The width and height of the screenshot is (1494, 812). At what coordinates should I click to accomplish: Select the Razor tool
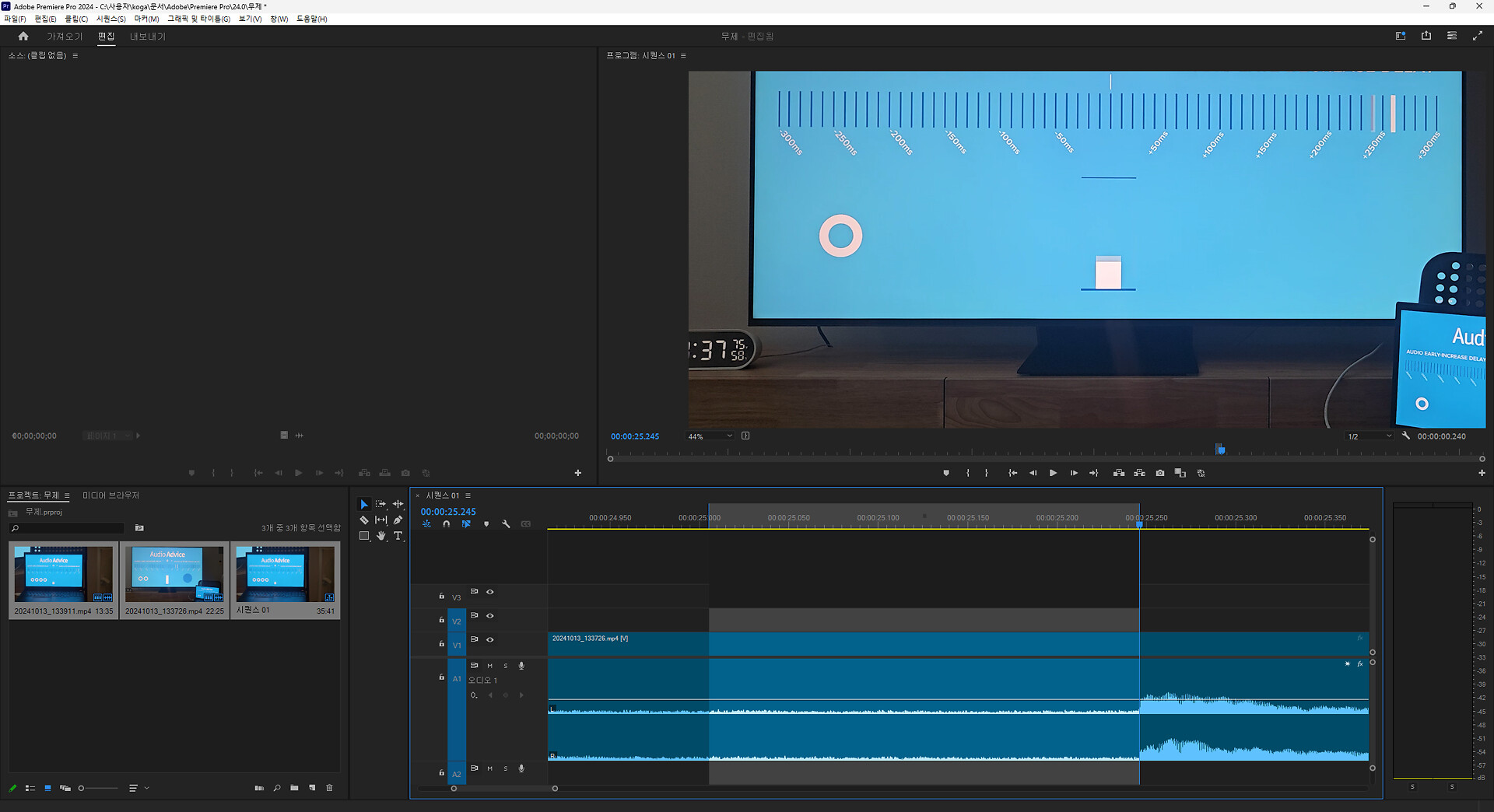point(363,520)
